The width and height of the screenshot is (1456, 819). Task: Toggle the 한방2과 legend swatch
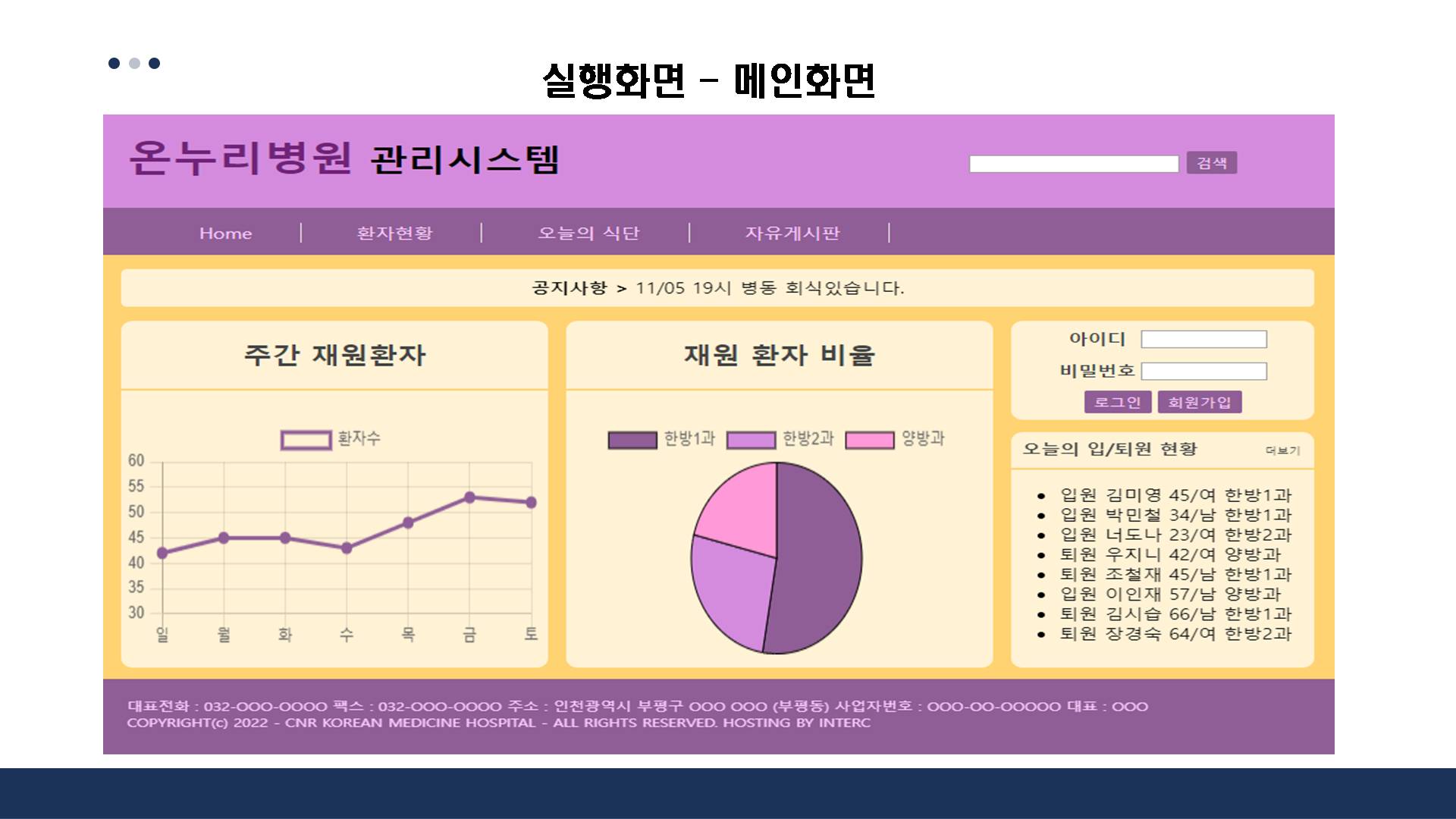pyautogui.click(x=751, y=440)
